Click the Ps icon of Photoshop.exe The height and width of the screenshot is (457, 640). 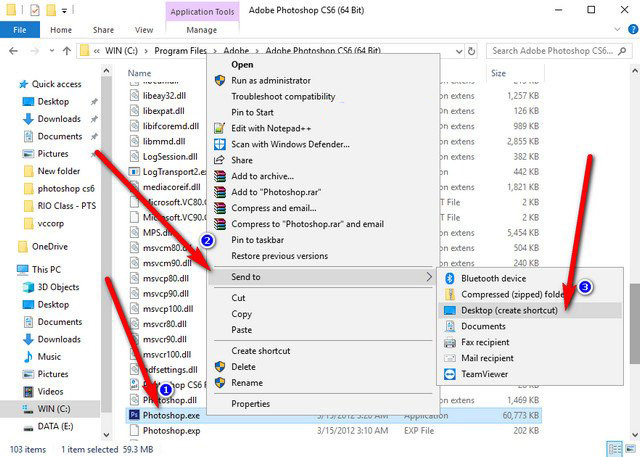click(134, 415)
